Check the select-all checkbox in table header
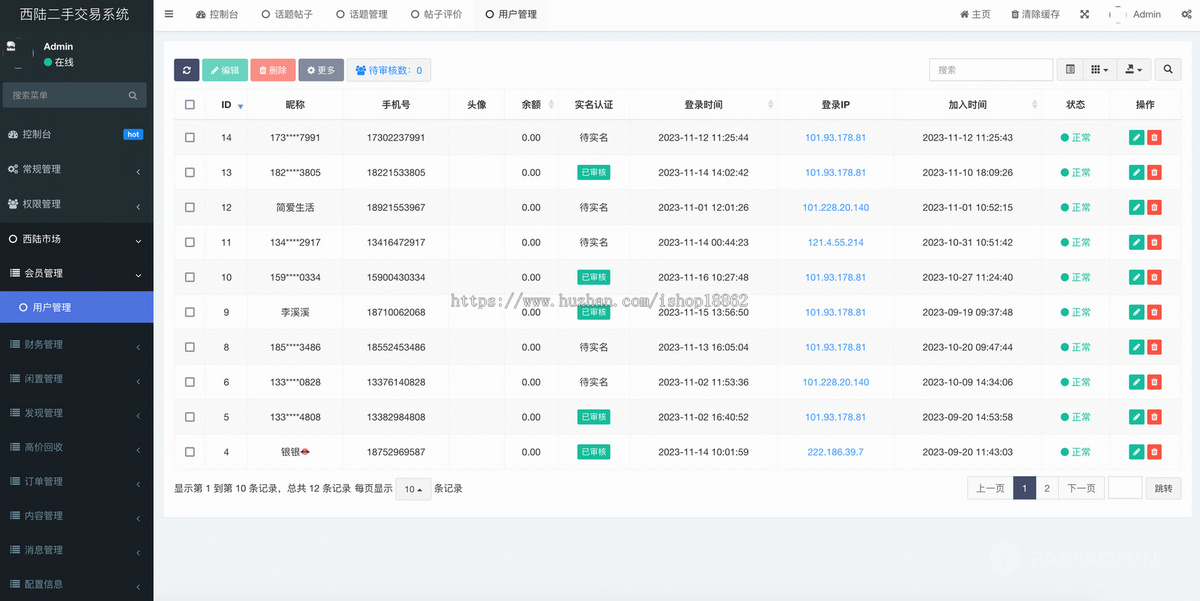Viewport: 1200px width, 601px height. (189, 104)
